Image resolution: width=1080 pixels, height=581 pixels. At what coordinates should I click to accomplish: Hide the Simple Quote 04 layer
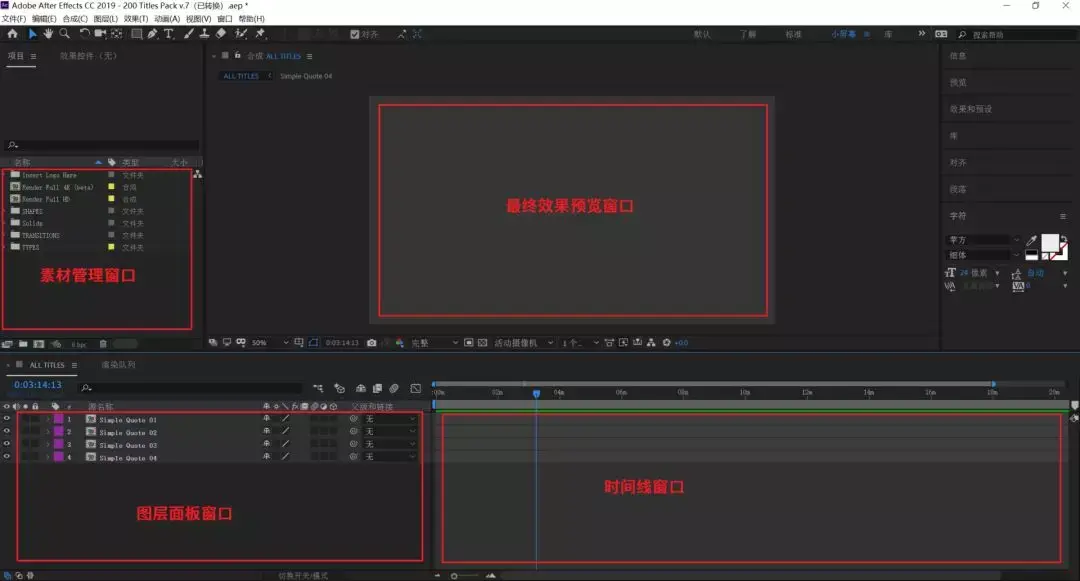[x=7, y=456]
